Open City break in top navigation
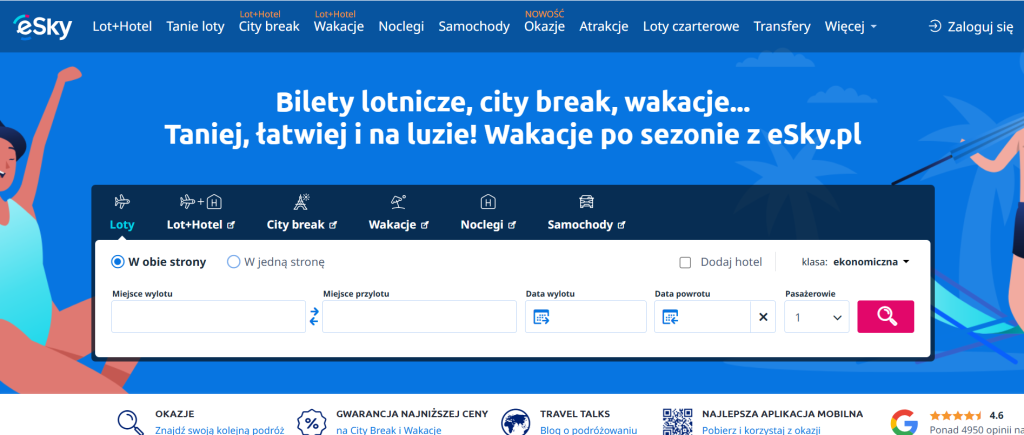The height and width of the screenshot is (435, 1024). click(269, 27)
